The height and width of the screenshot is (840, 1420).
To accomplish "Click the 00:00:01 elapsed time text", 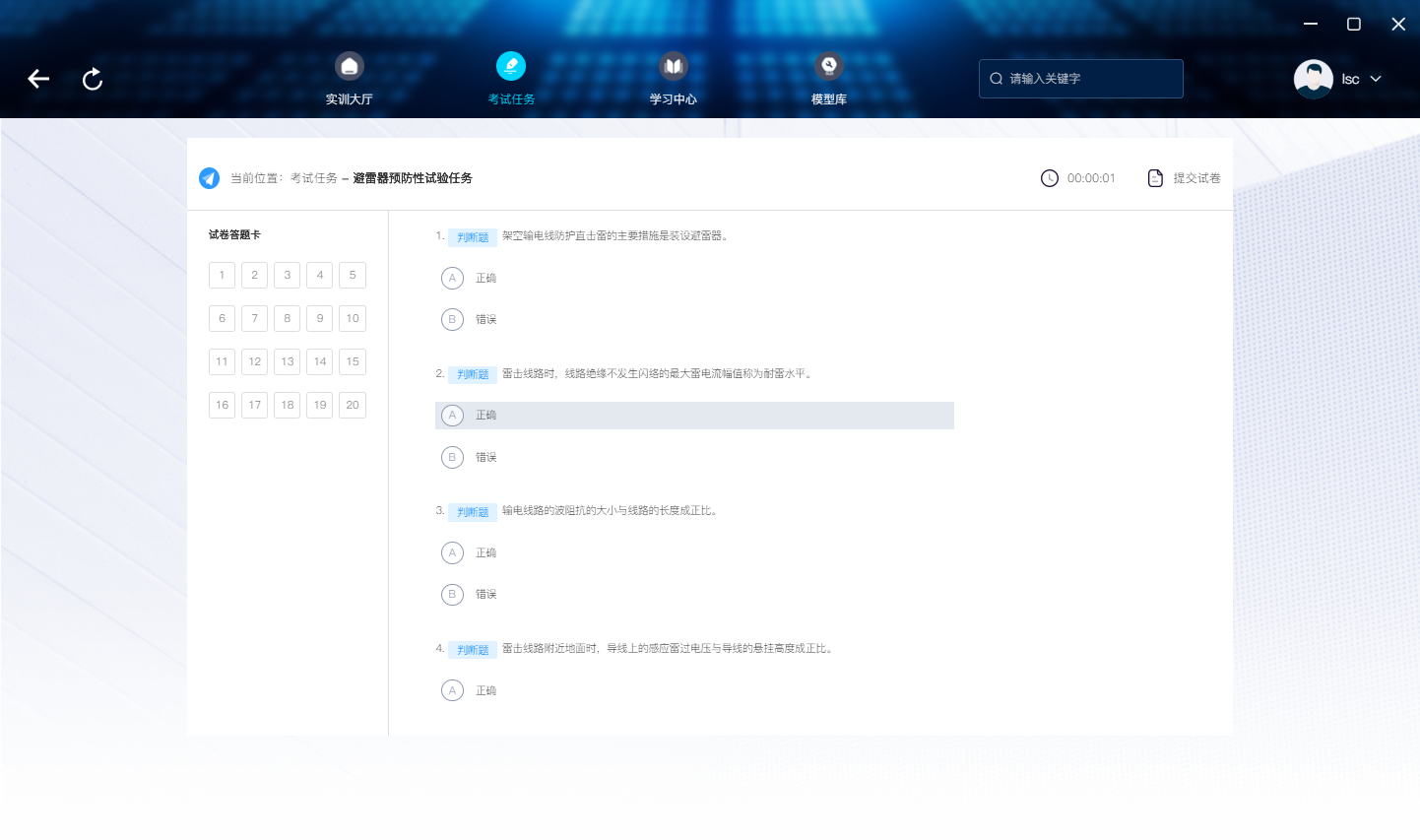I will pos(1091,178).
